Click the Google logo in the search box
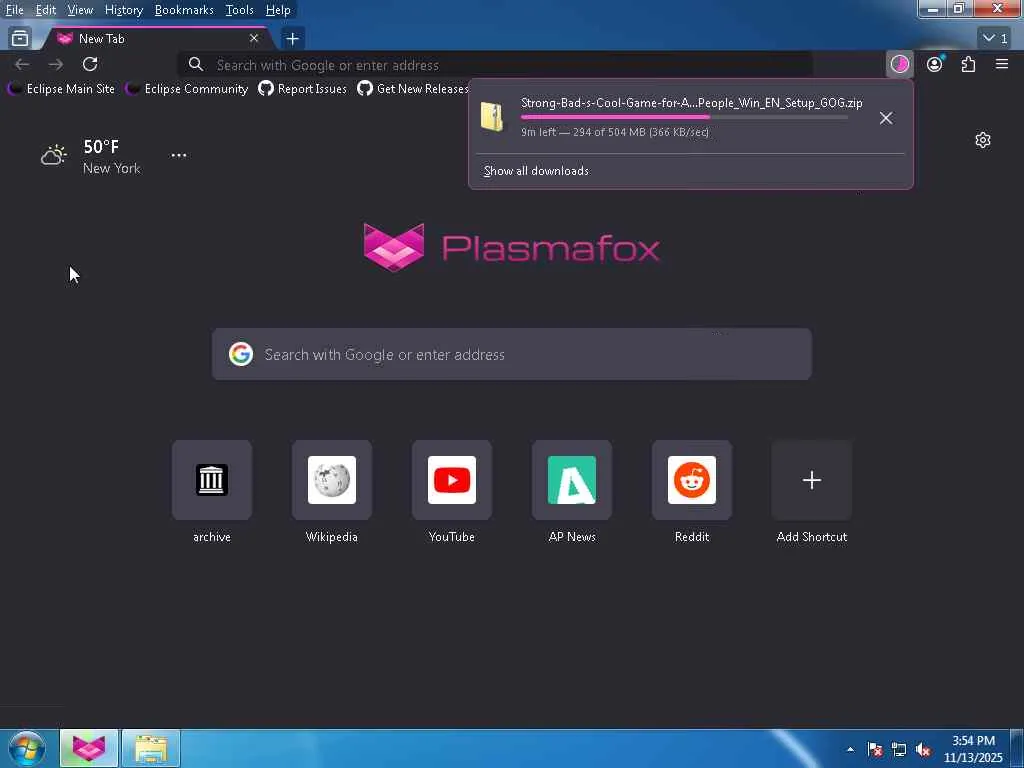Viewport: 1024px width, 768px height. 241,354
